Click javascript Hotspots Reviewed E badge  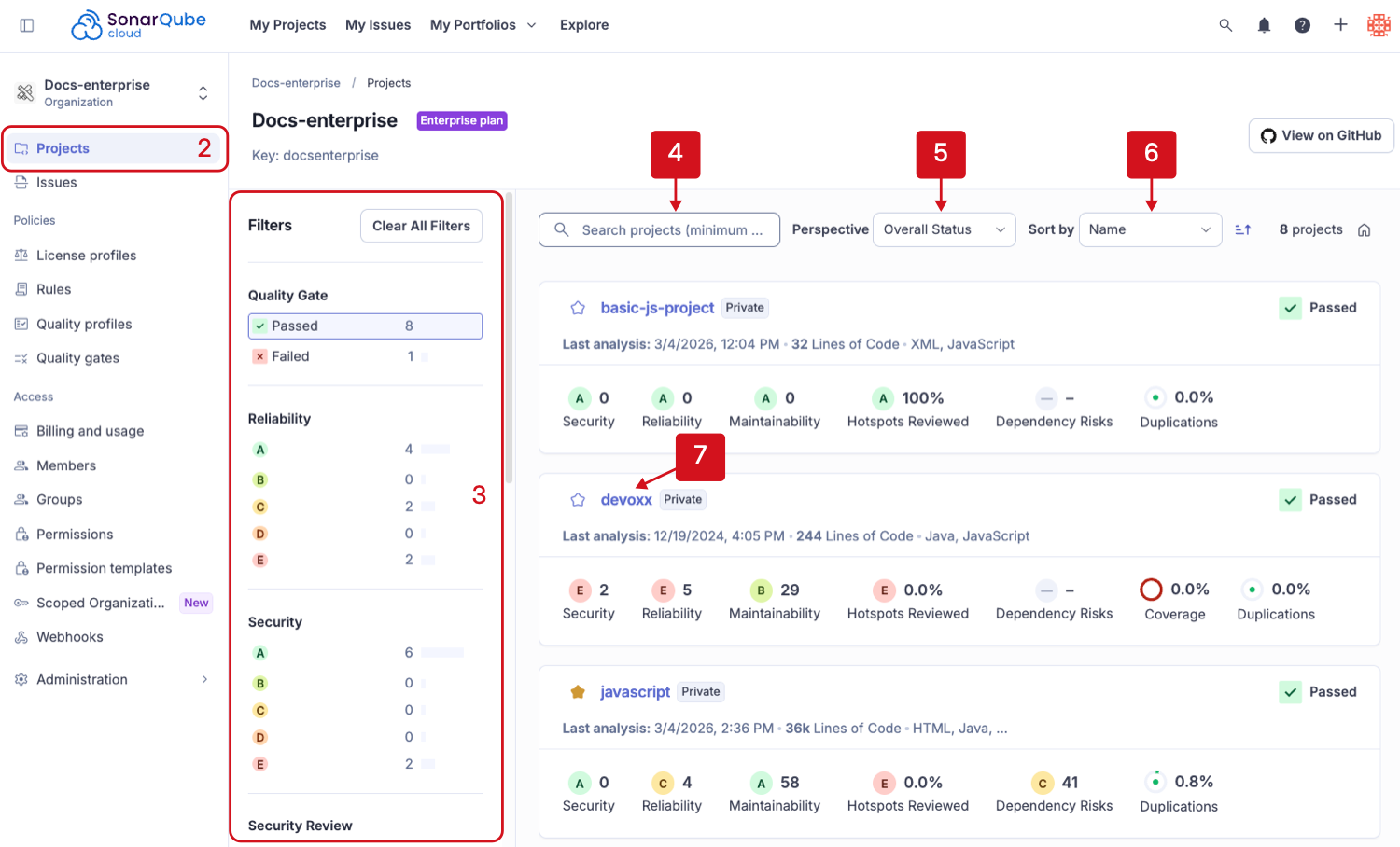(x=883, y=783)
